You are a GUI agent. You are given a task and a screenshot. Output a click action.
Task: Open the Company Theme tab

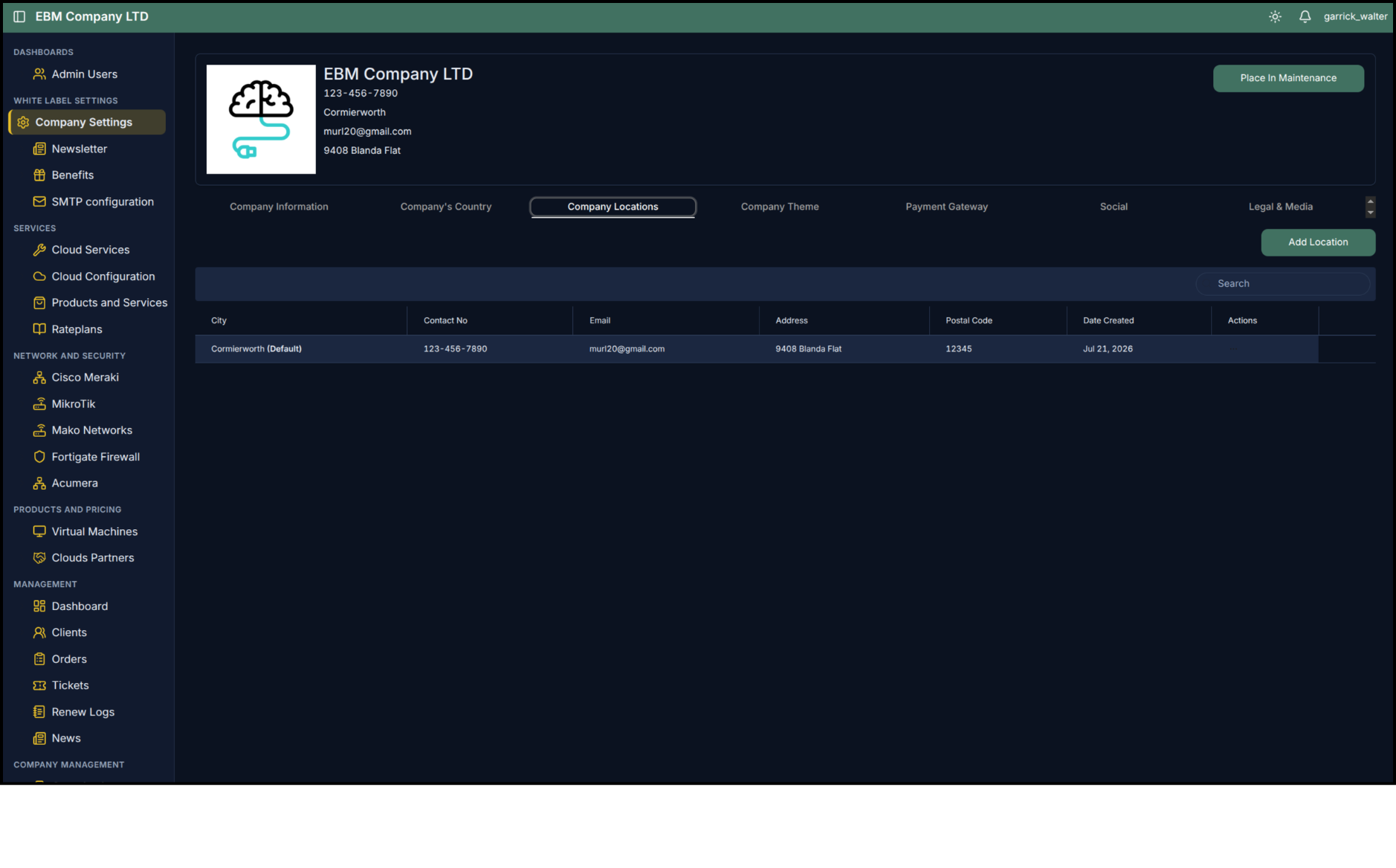[x=780, y=207]
